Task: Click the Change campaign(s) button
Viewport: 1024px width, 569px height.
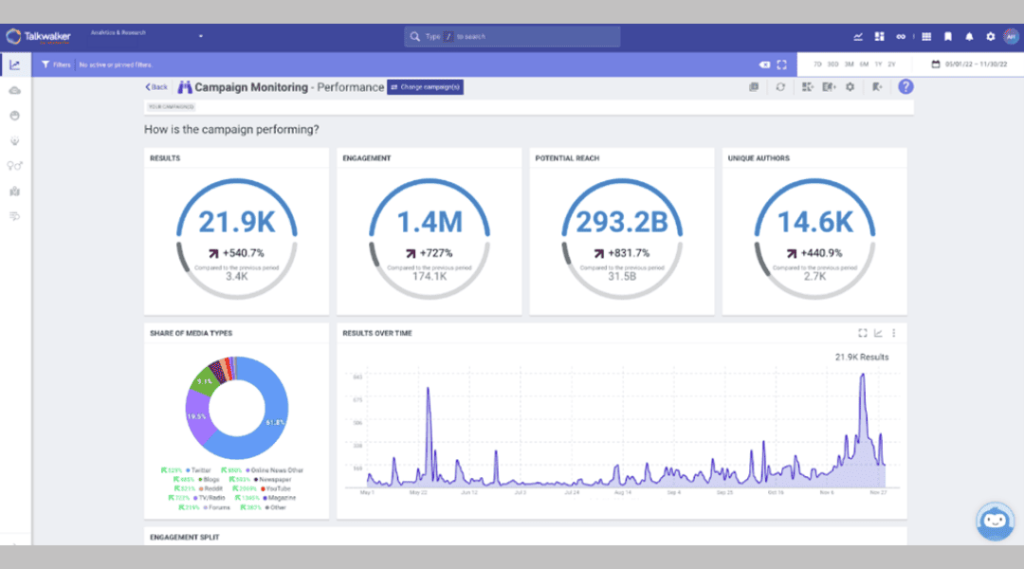Action: (x=426, y=87)
